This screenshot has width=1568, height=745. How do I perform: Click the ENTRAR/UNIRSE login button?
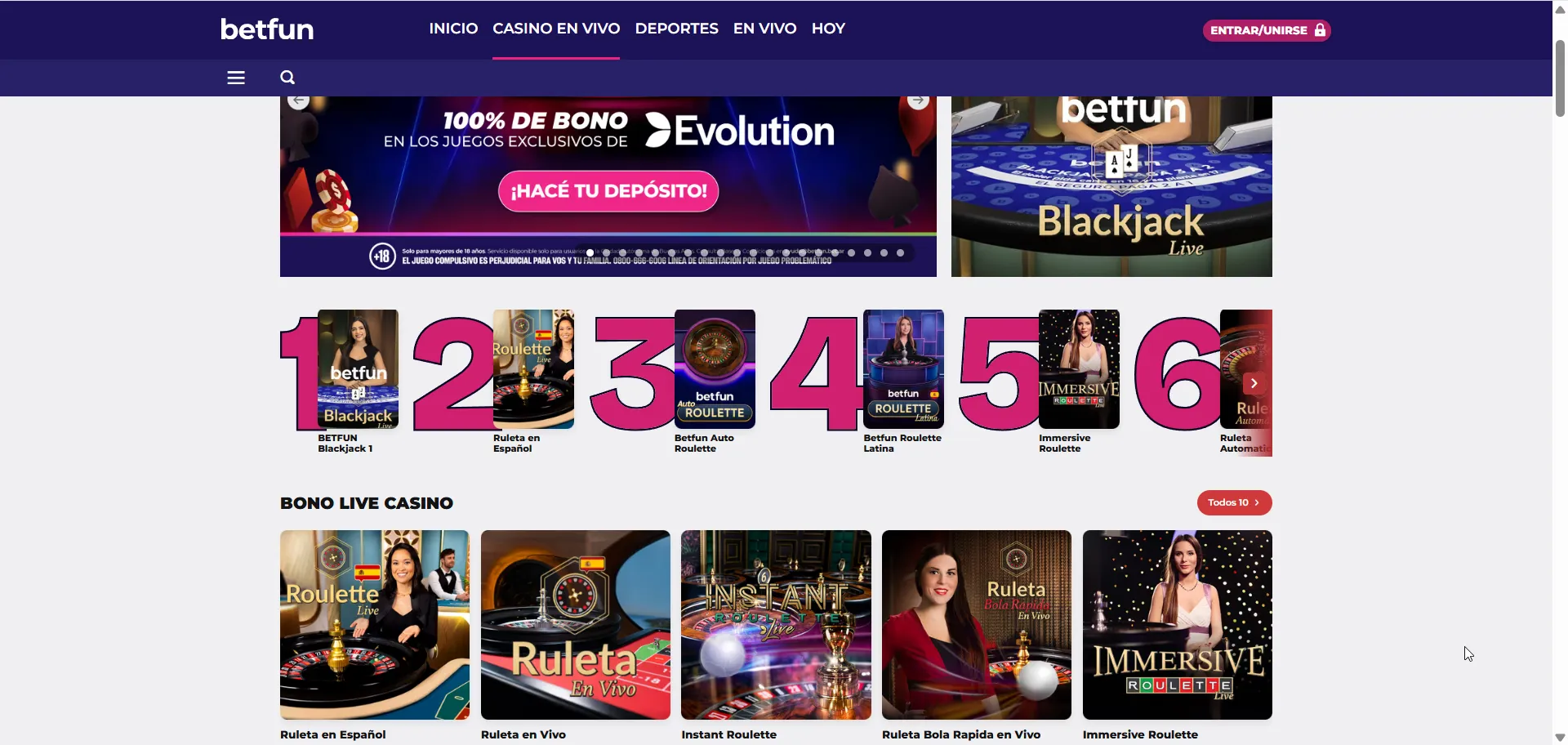[x=1266, y=30]
